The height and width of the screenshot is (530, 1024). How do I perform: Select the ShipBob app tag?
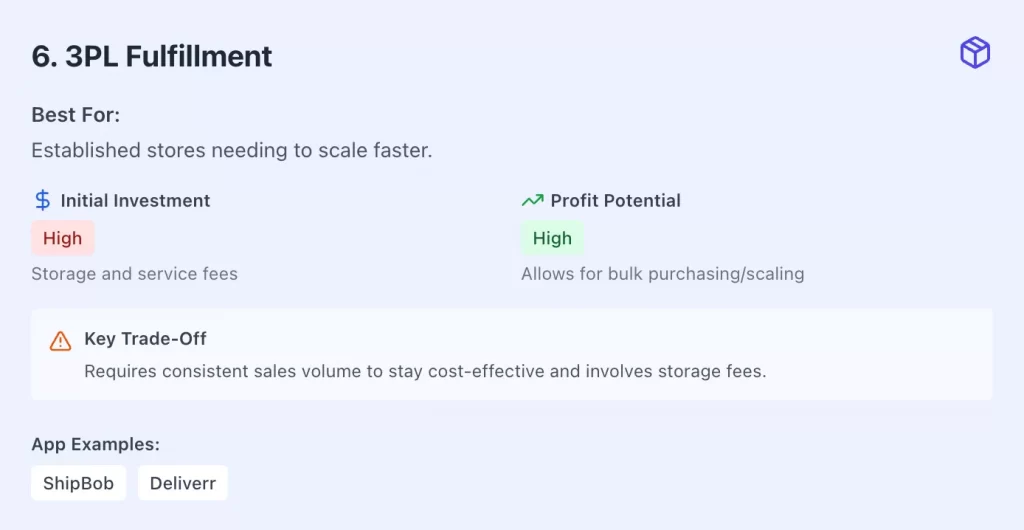pos(78,484)
